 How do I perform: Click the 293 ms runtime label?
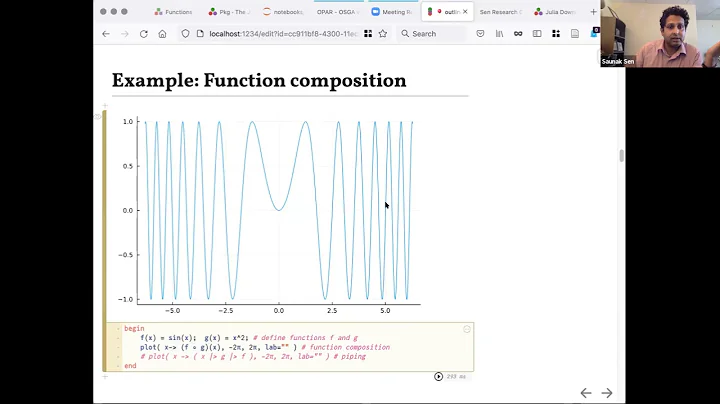click(456, 376)
